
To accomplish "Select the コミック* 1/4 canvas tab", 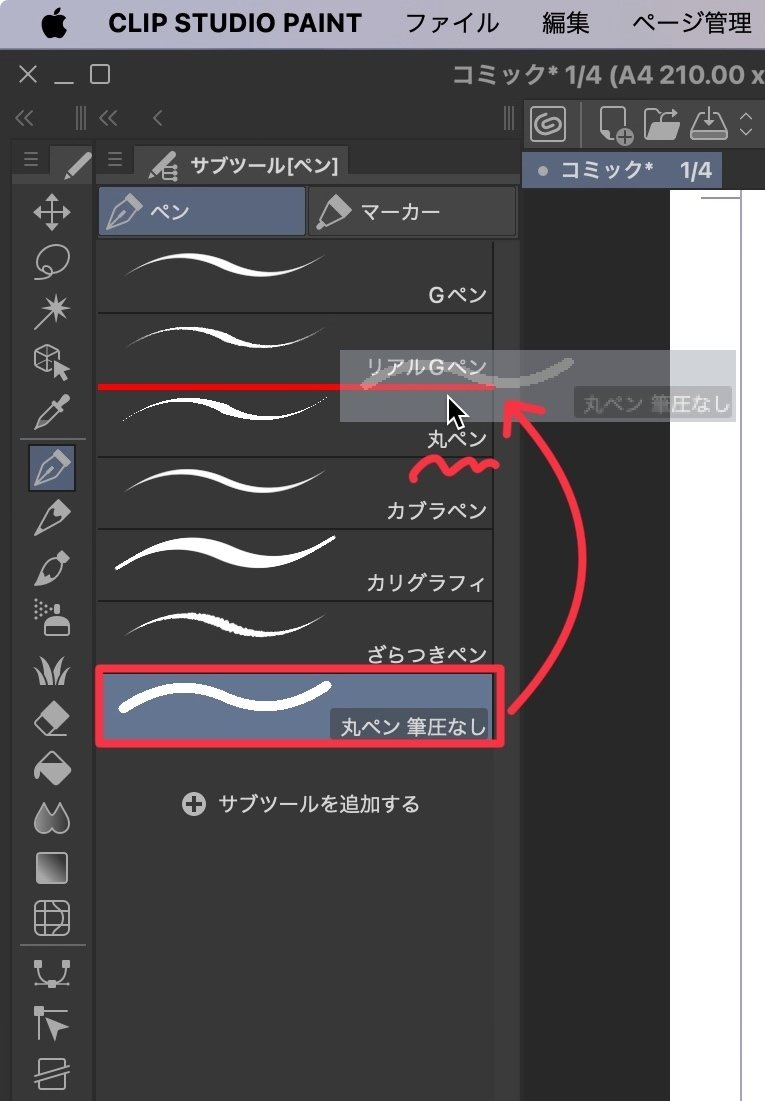I will [x=622, y=171].
